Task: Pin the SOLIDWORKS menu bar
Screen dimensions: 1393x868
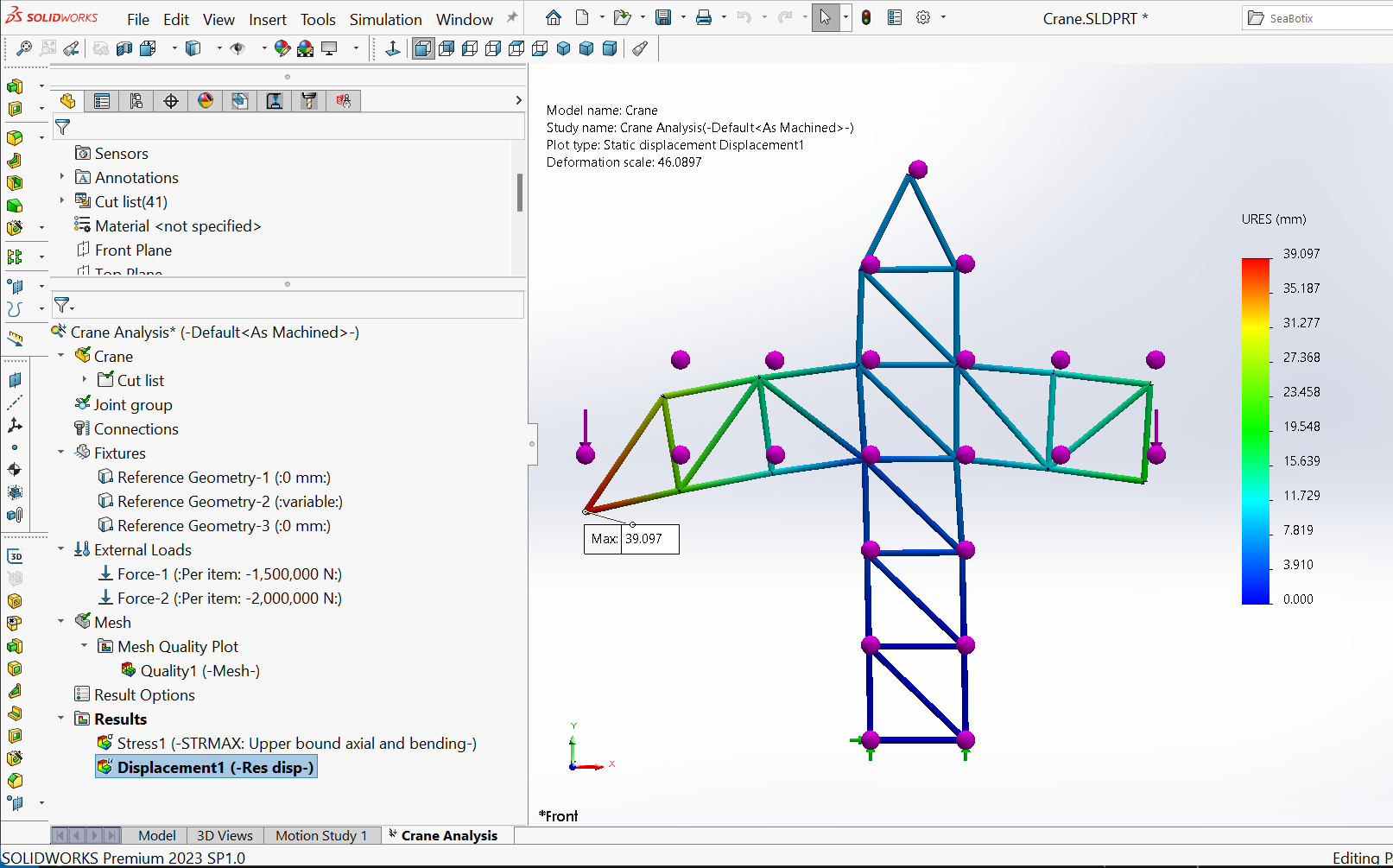Action: tap(512, 17)
